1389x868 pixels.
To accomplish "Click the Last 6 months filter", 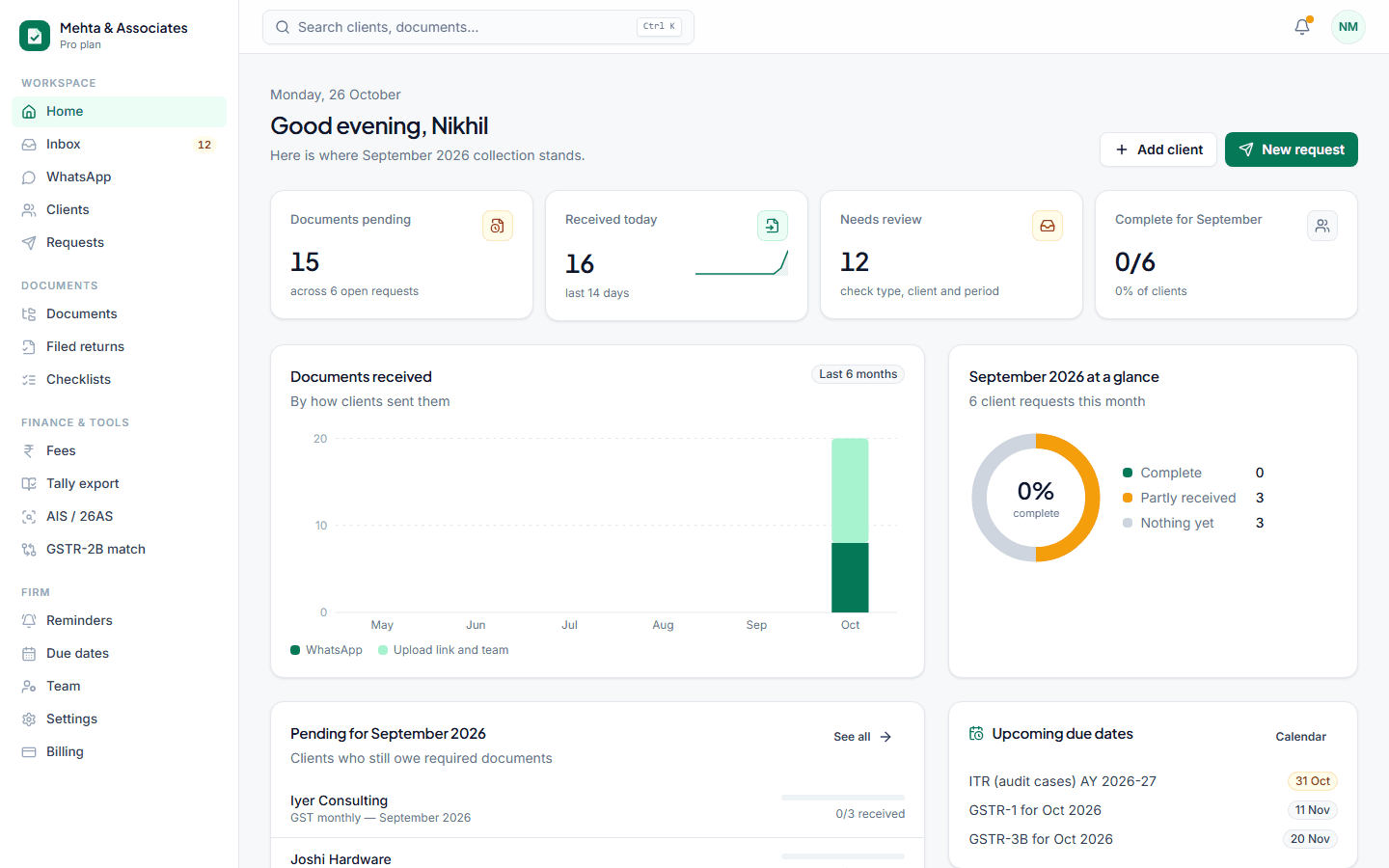I will coord(858,374).
